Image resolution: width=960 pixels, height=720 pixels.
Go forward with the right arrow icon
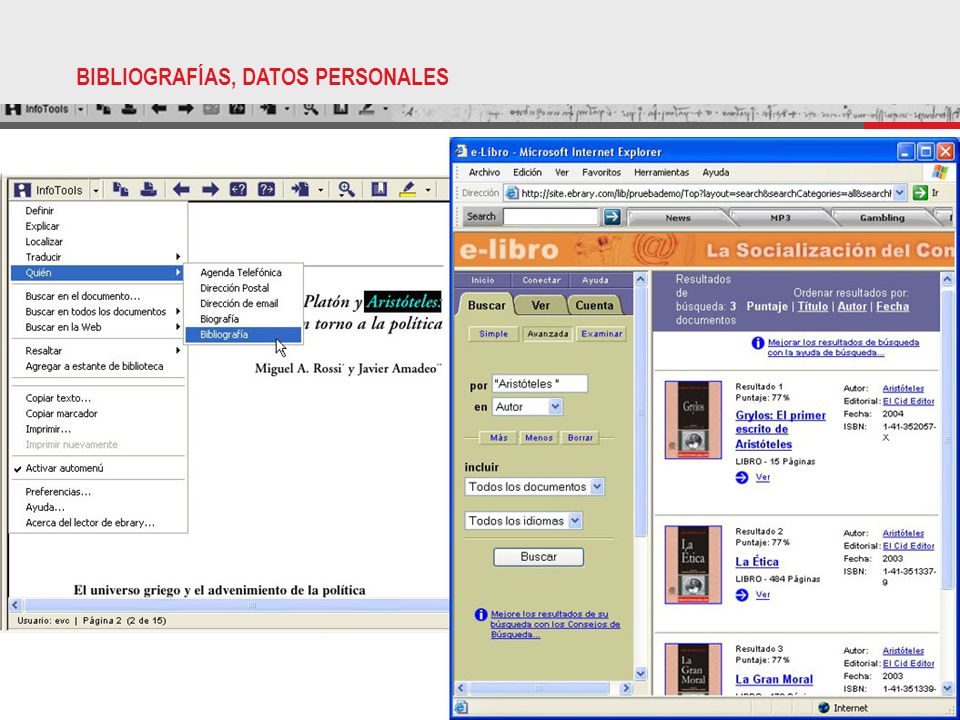click(210, 190)
